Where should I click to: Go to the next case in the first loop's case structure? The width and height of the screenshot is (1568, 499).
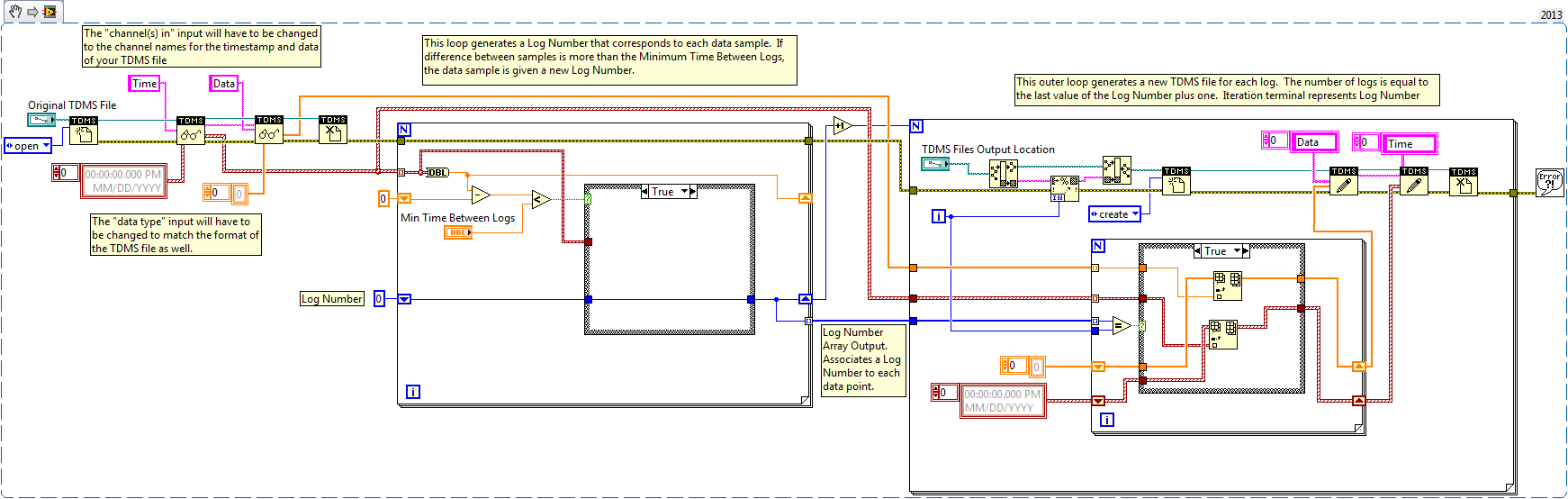pyautogui.click(x=693, y=192)
